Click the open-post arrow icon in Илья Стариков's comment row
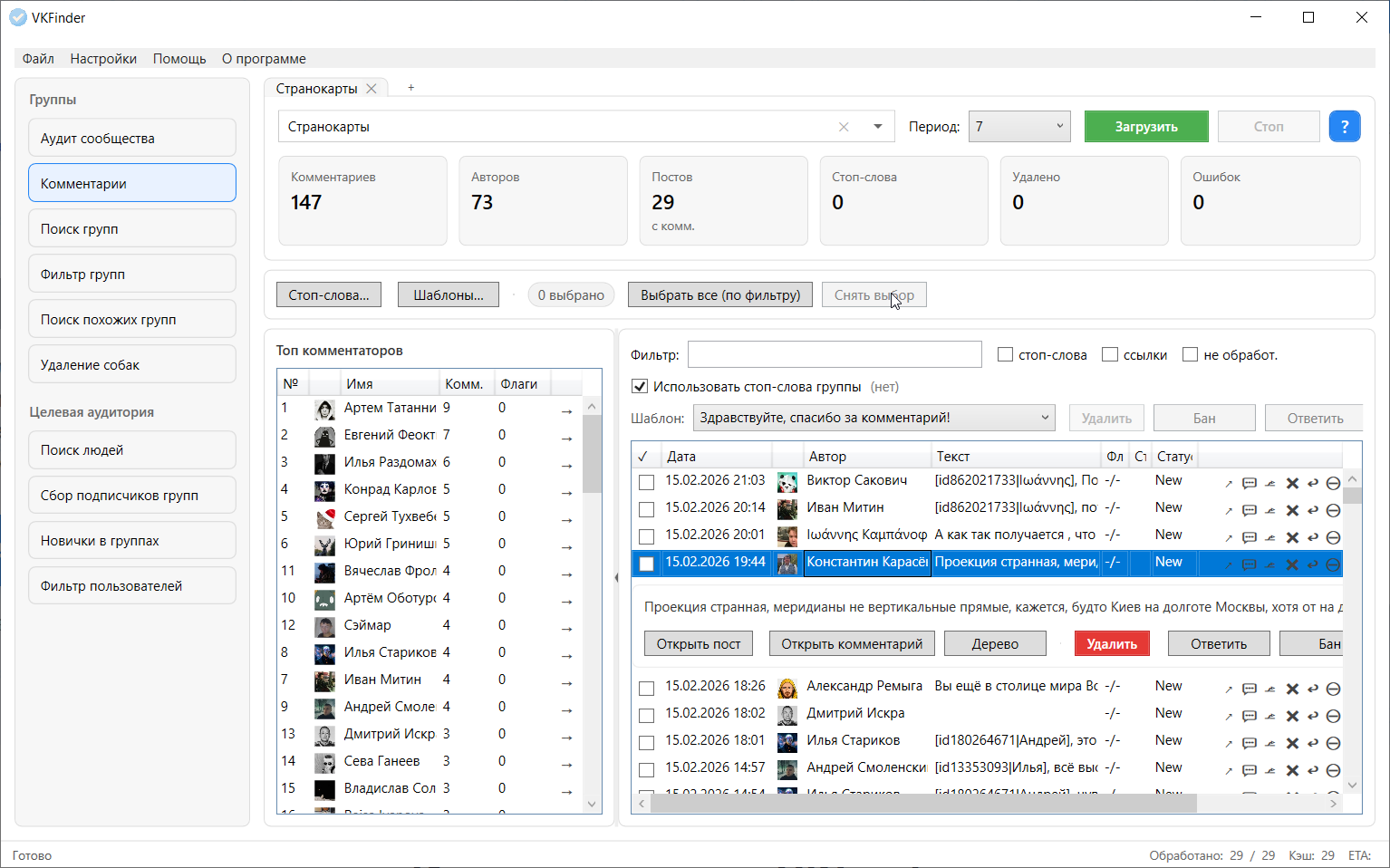 (x=1229, y=743)
